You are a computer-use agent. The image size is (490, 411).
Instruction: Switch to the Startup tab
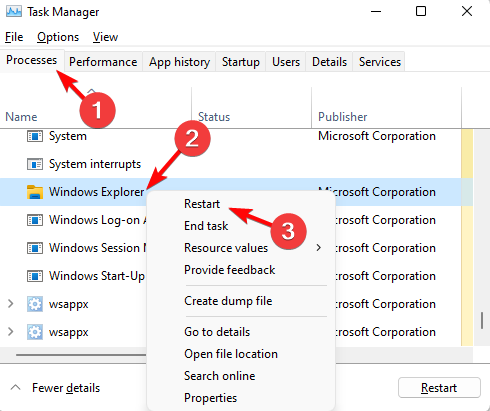(x=241, y=62)
